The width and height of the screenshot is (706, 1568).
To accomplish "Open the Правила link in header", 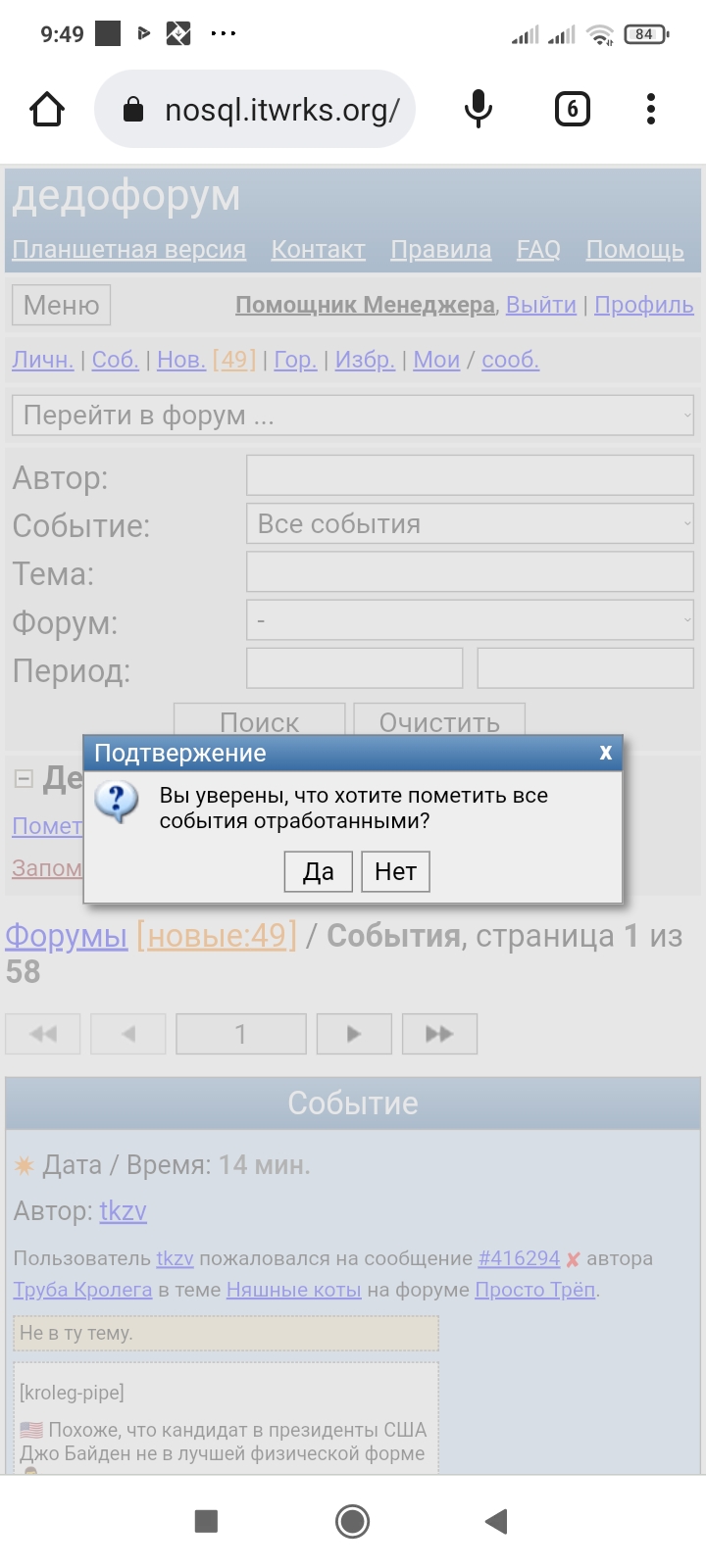I will coord(440,250).
